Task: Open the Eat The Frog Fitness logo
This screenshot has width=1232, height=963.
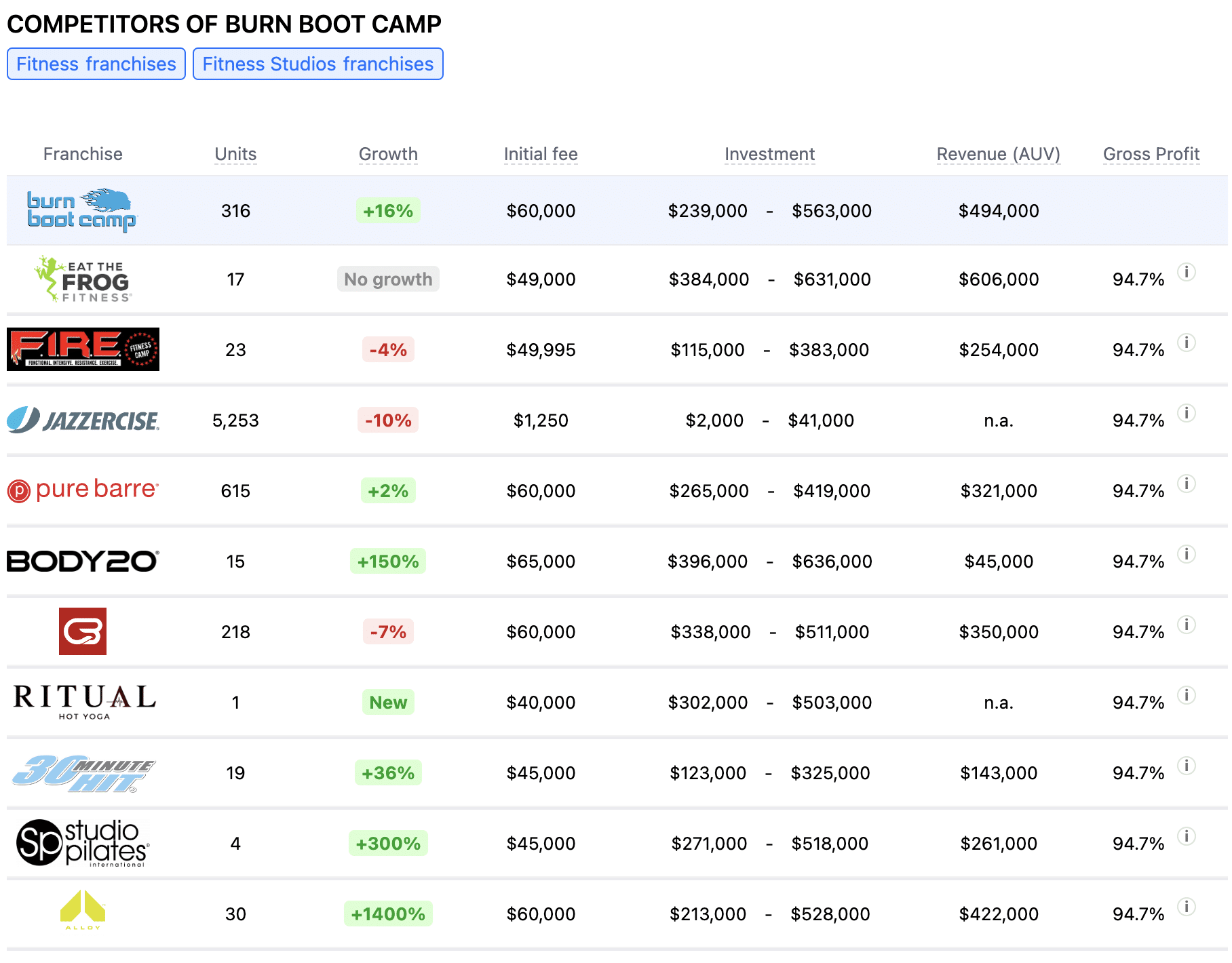Action: click(x=83, y=279)
